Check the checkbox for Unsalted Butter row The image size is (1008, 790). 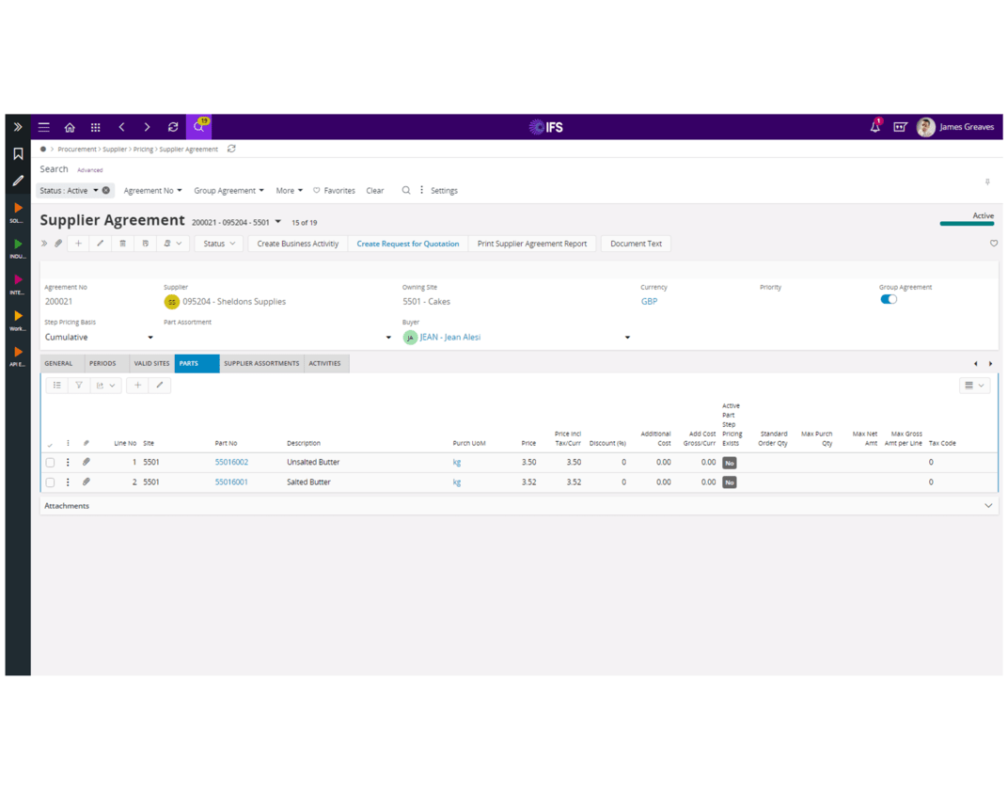(x=50, y=462)
